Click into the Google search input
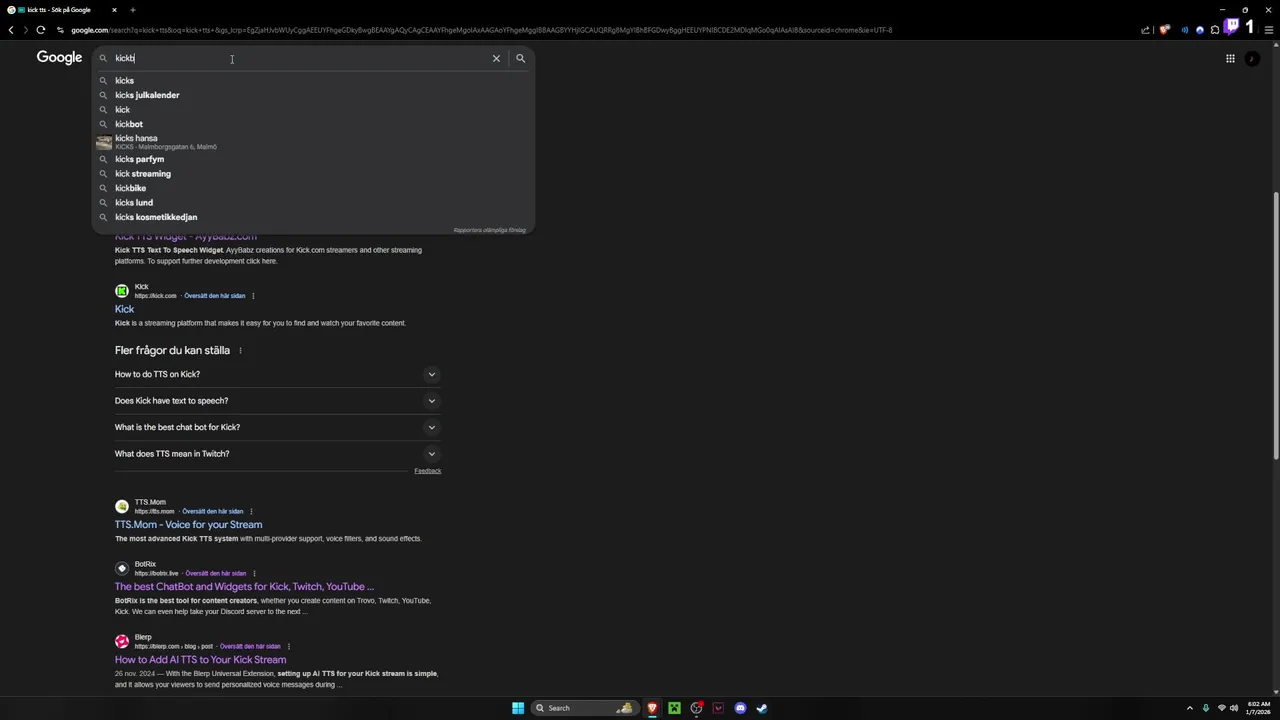 tap(300, 58)
